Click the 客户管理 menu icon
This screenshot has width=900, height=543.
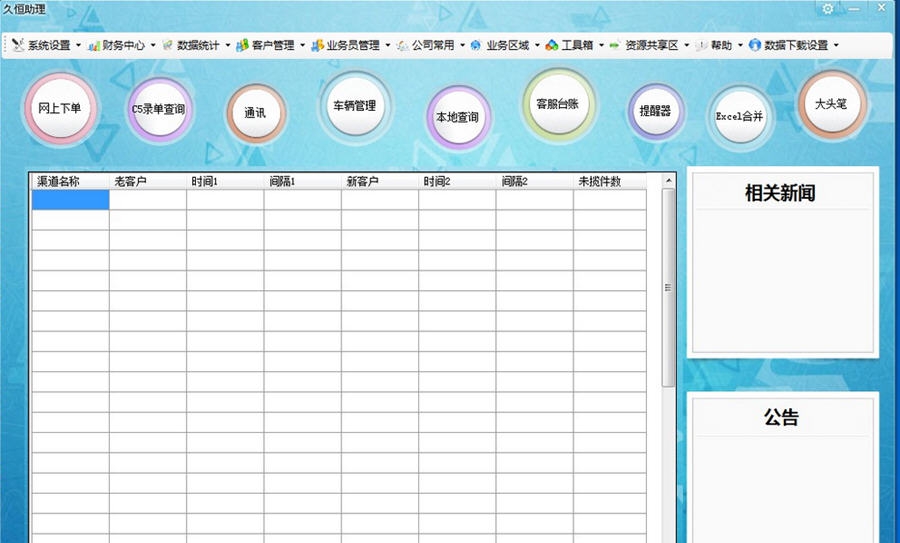pos(243,45)
